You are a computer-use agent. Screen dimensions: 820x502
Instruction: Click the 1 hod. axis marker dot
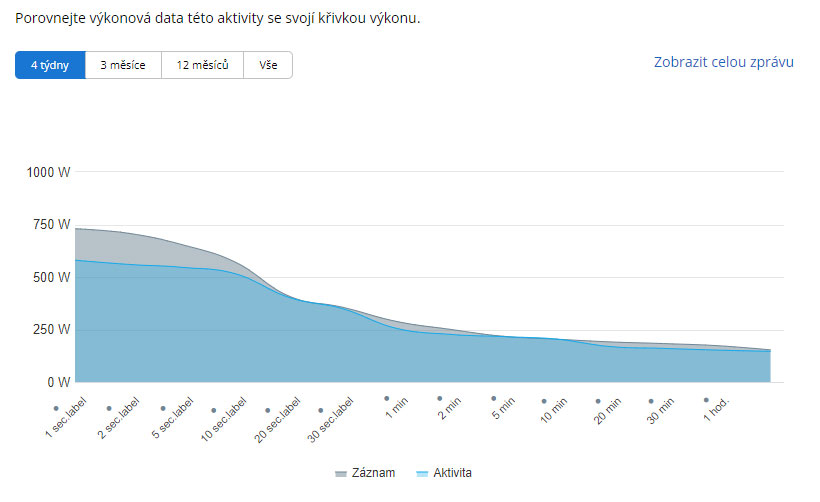[x=706, y=400]
